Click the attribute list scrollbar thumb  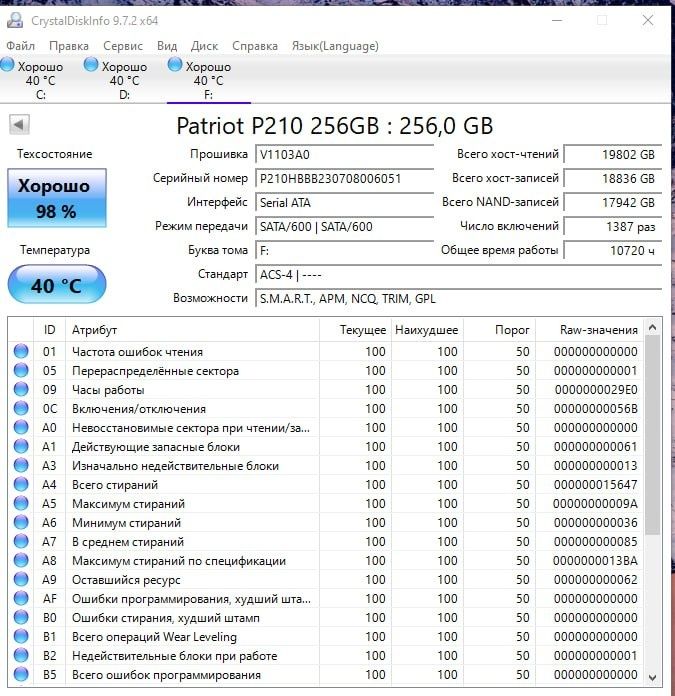pos(652,435)
